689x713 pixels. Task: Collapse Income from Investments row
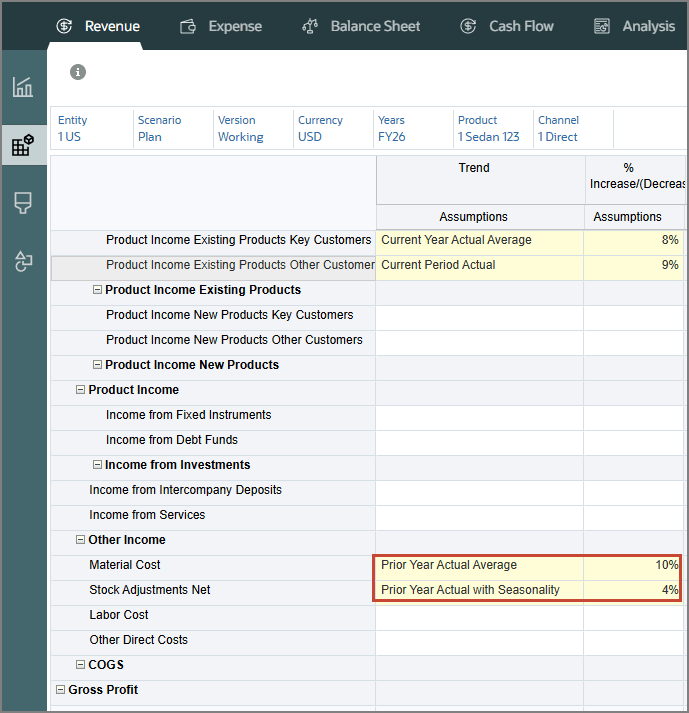click(97, 465)
